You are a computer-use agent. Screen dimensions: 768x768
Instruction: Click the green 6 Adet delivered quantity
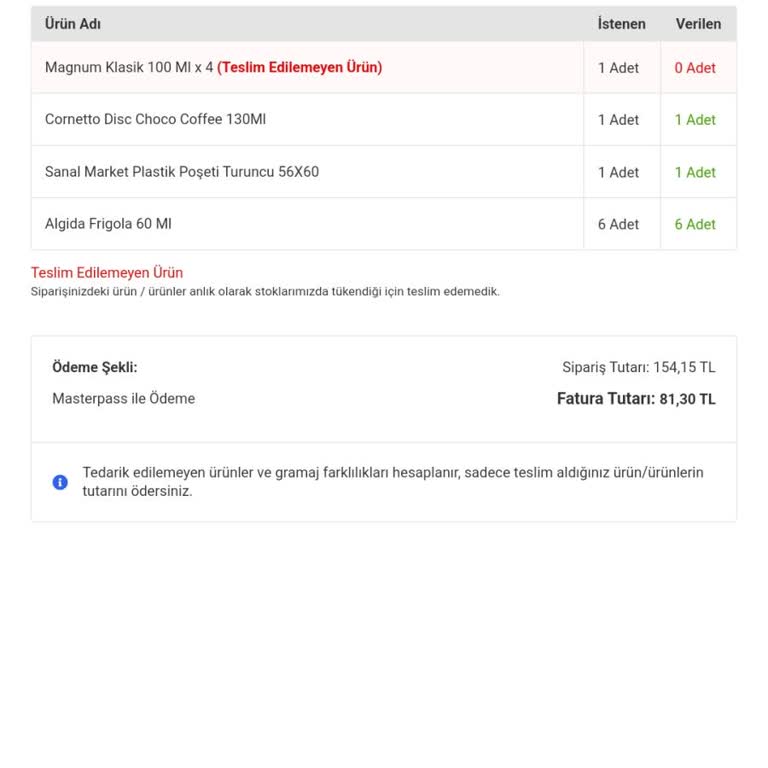click(x=695, y=224)
